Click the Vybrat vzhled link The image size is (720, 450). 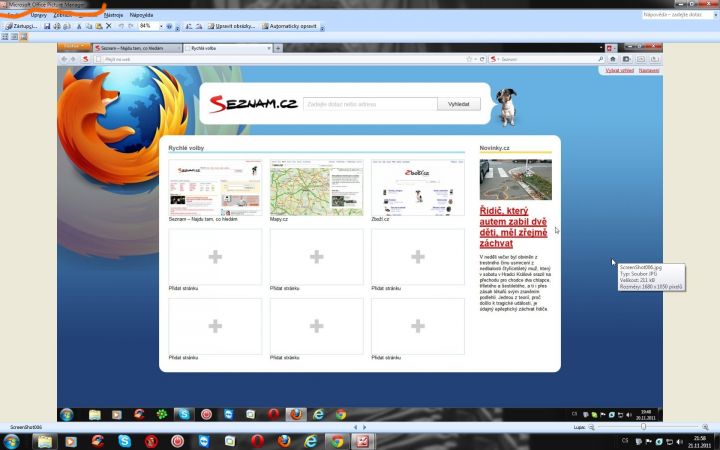(x=619, y=70)
